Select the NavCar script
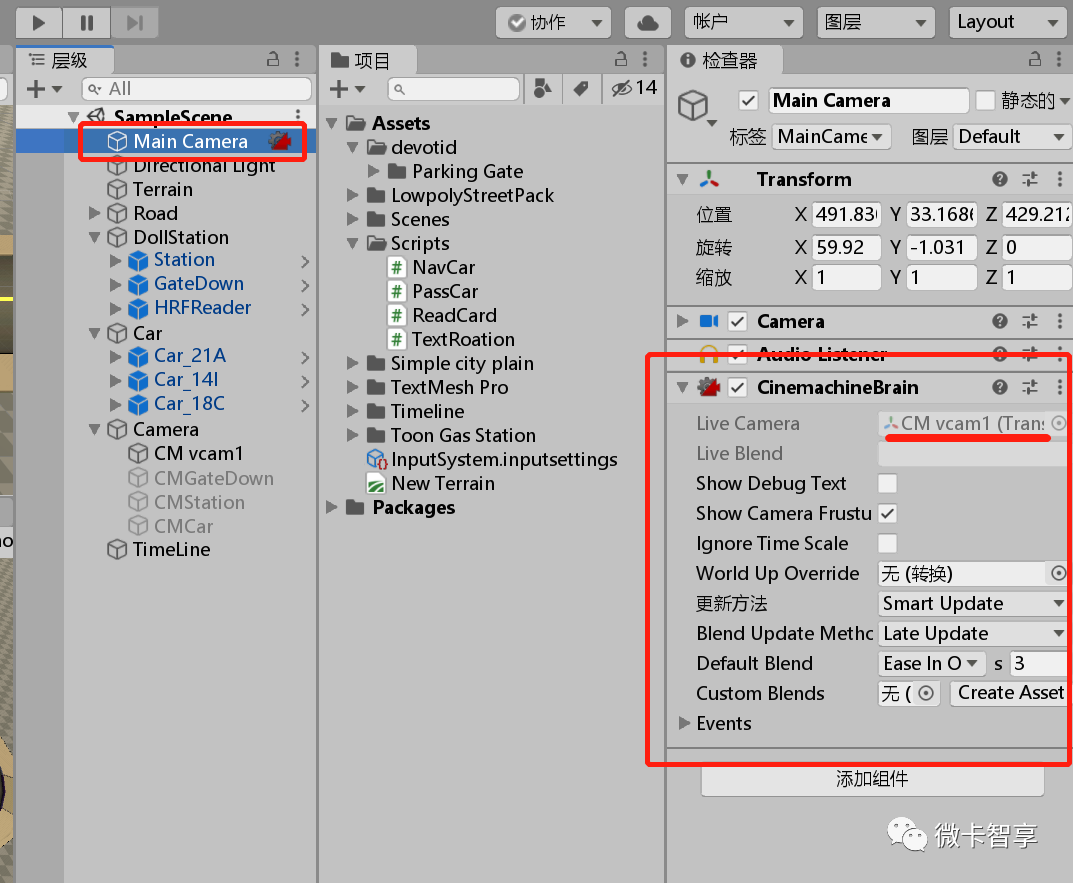 pyautogui.click(x=443, y=267)
